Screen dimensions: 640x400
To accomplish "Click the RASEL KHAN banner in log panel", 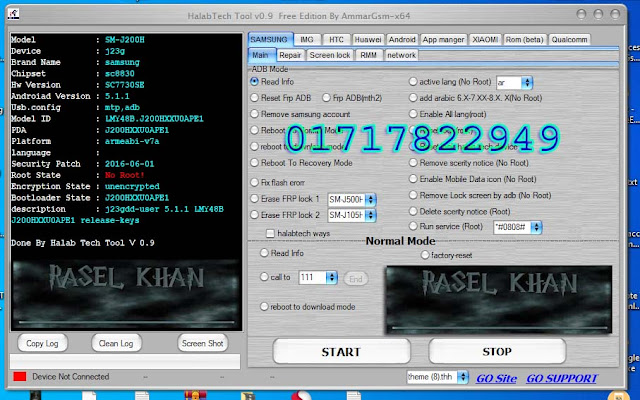I will (126, 293).
